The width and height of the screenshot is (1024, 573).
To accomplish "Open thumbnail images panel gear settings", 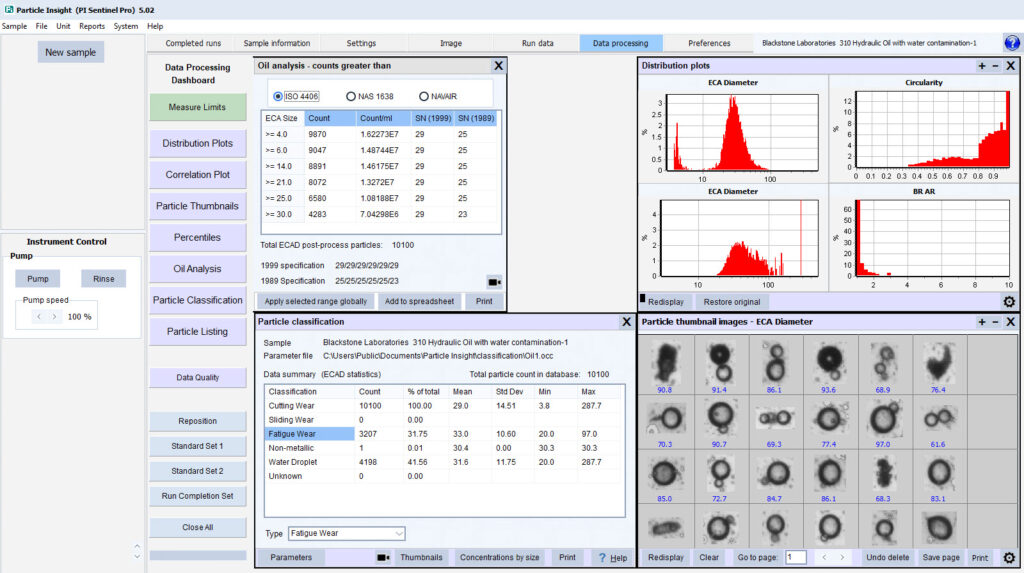I will [x=1009, y=557].
